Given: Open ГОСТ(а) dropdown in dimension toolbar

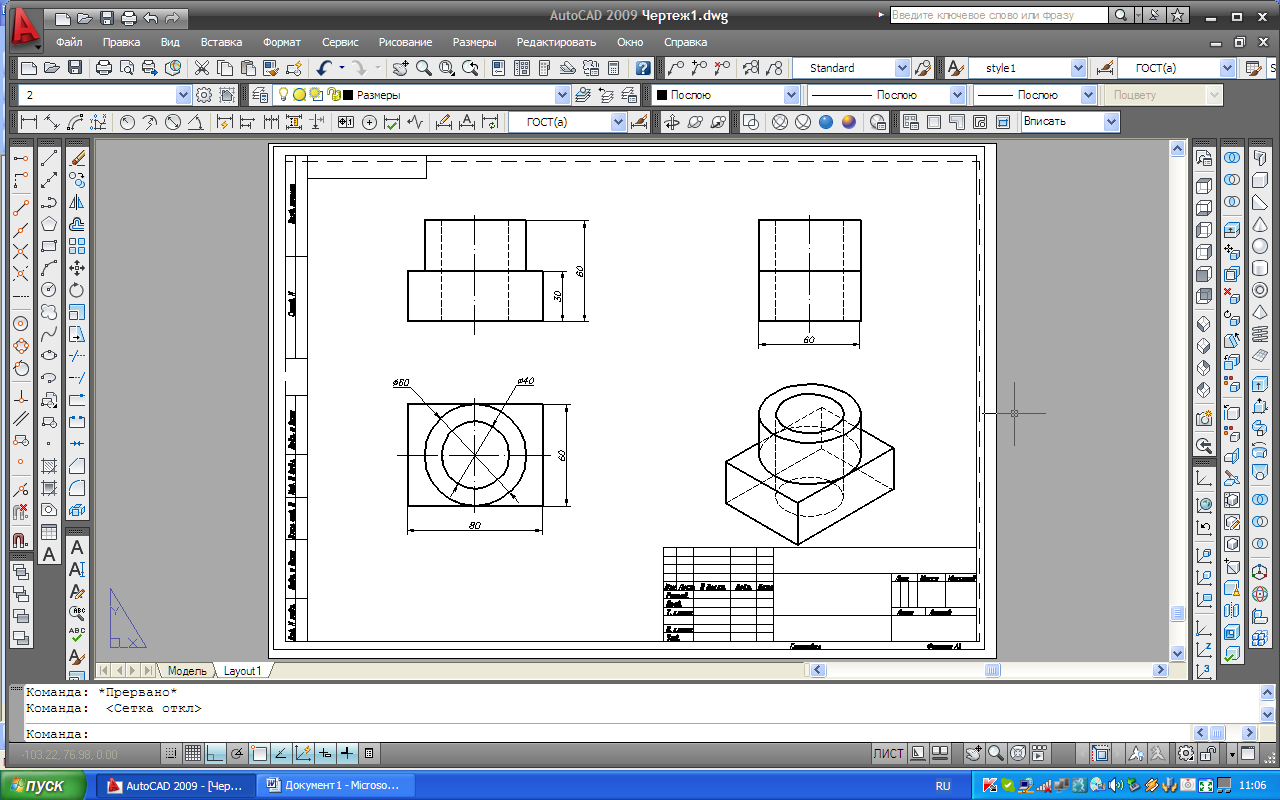Looking at the screenshot, I should [618, 122].
